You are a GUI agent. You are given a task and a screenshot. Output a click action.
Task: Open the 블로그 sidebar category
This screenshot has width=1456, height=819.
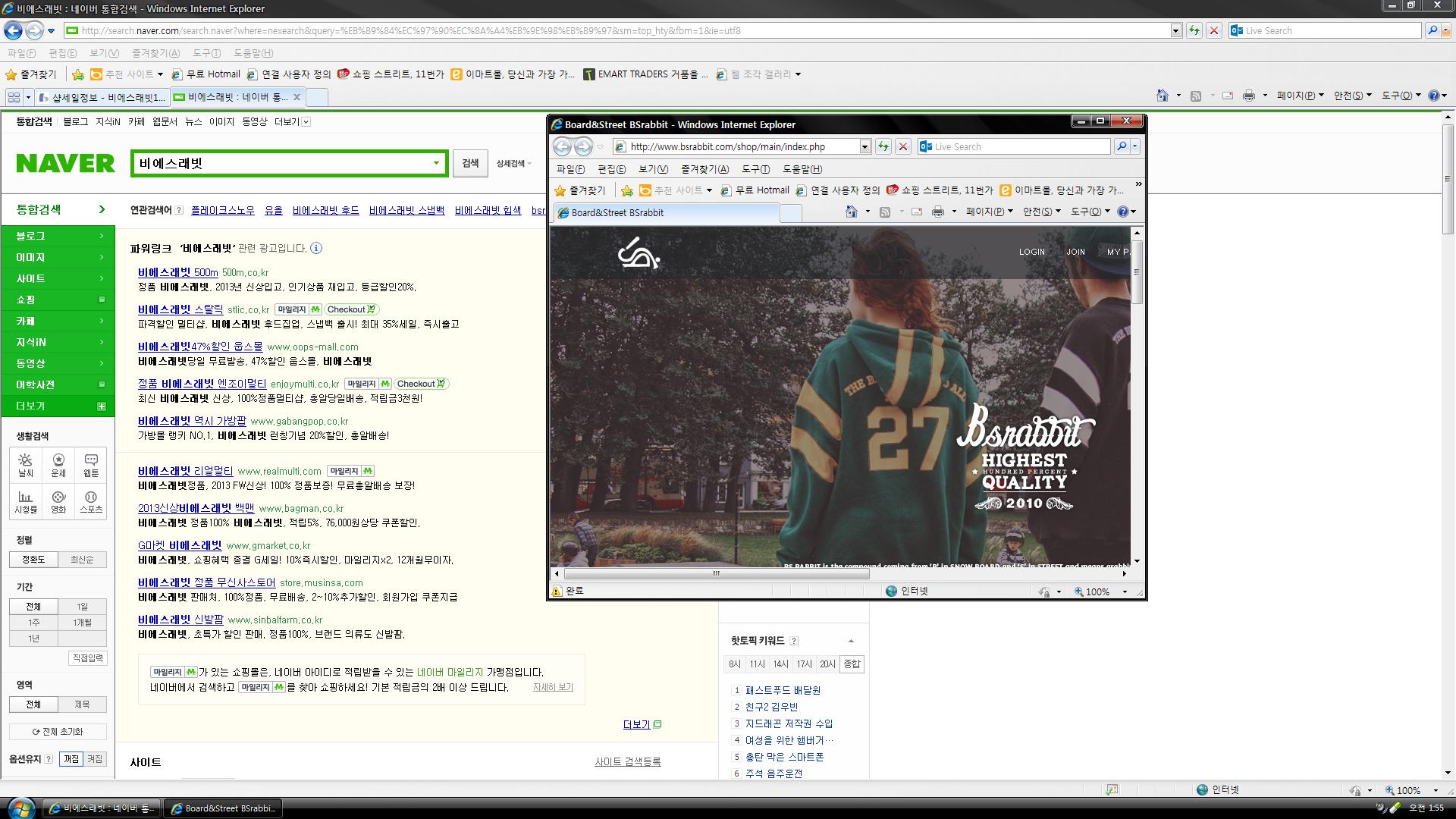[x=58, y=236]
